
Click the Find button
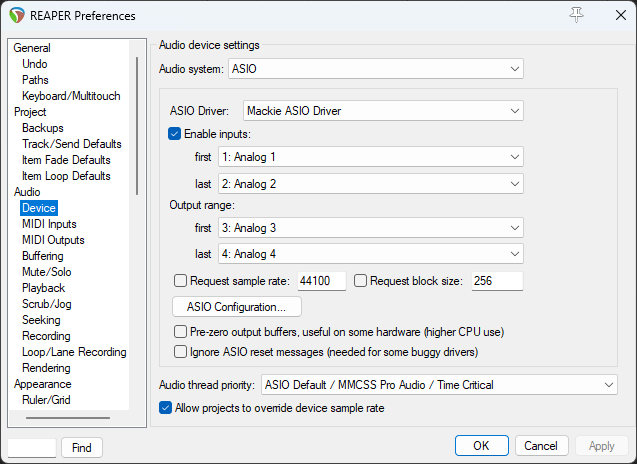click(82, 447)
